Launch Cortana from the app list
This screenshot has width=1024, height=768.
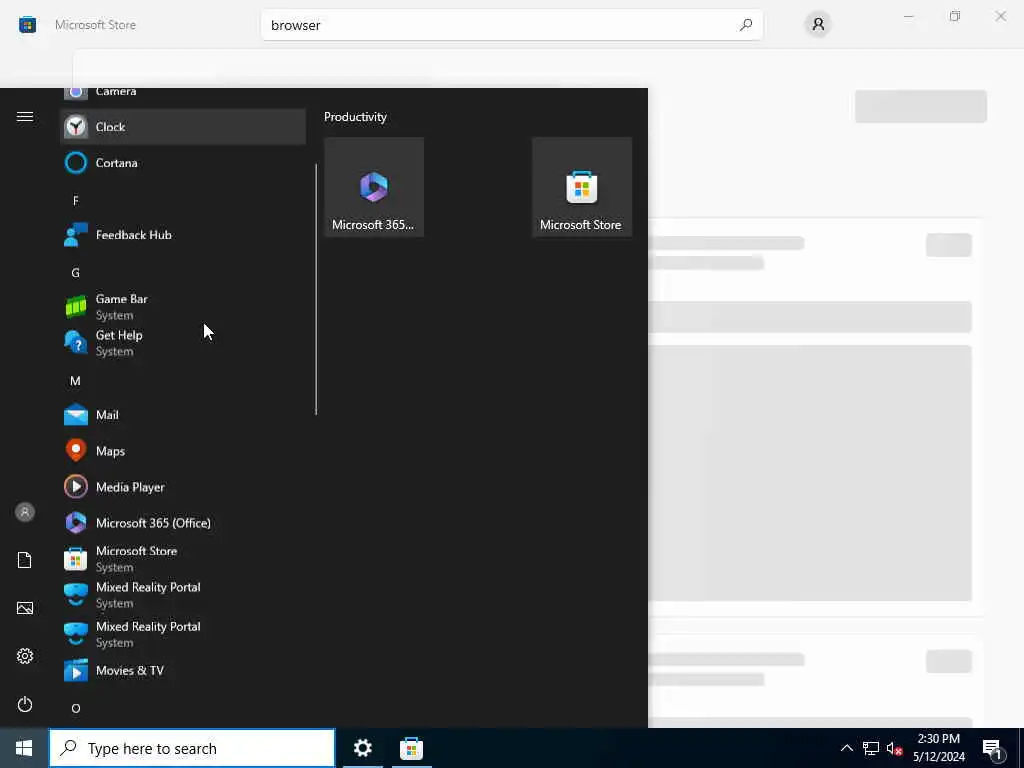[x=183, y=163]
